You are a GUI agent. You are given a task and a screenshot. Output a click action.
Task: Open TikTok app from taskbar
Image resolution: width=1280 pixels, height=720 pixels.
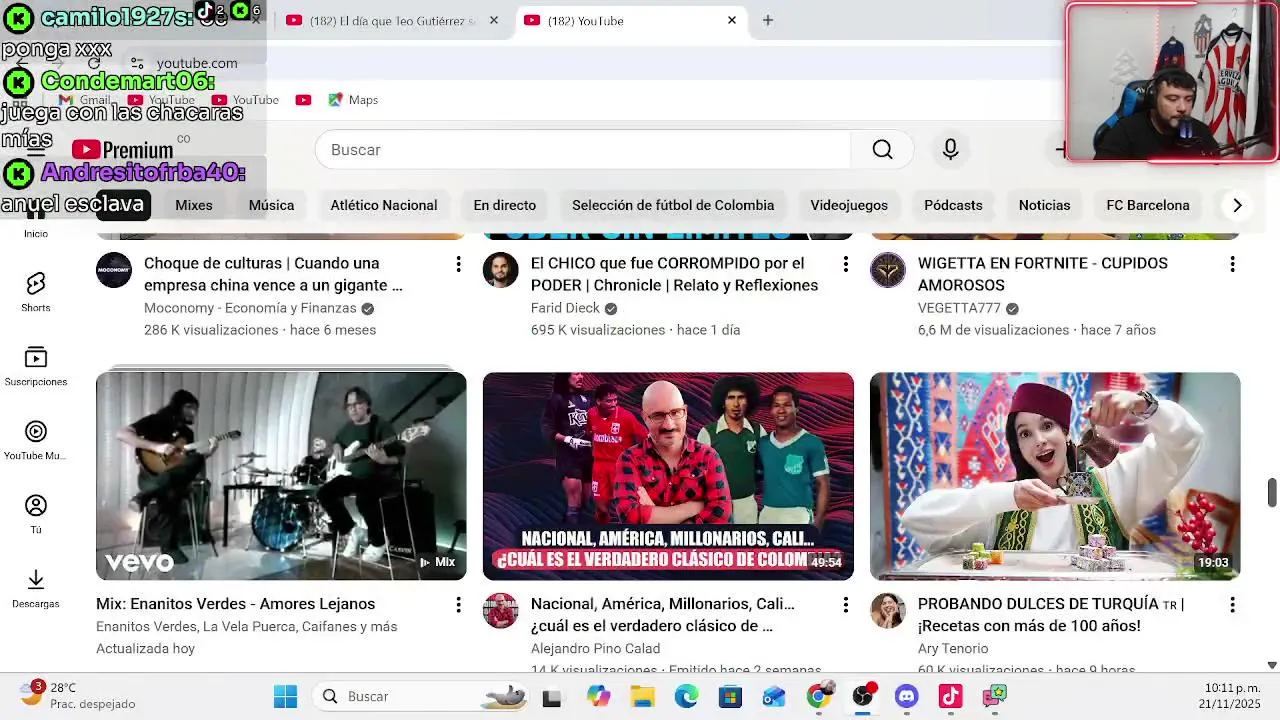(x=950, y=696)
